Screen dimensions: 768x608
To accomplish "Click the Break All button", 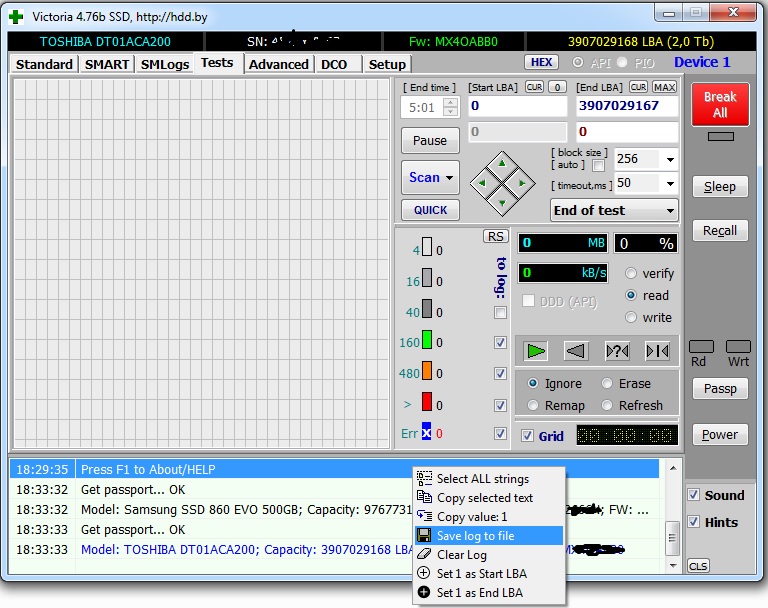I will pyautogui.click(x=720, y=104).
